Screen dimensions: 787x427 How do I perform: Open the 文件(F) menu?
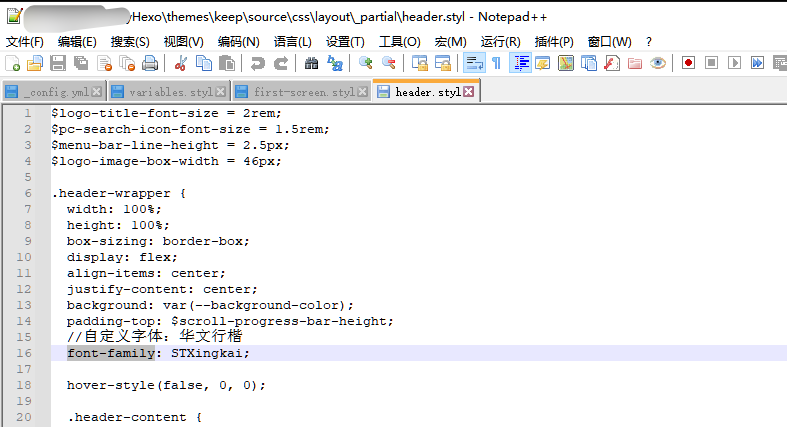pyautogui.click(x=25, y=42)
